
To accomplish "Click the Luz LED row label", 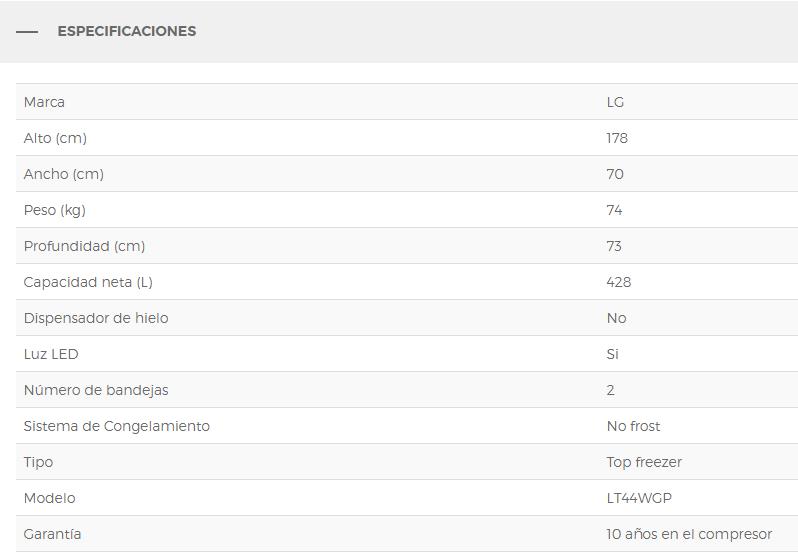I will coord(51,354).
